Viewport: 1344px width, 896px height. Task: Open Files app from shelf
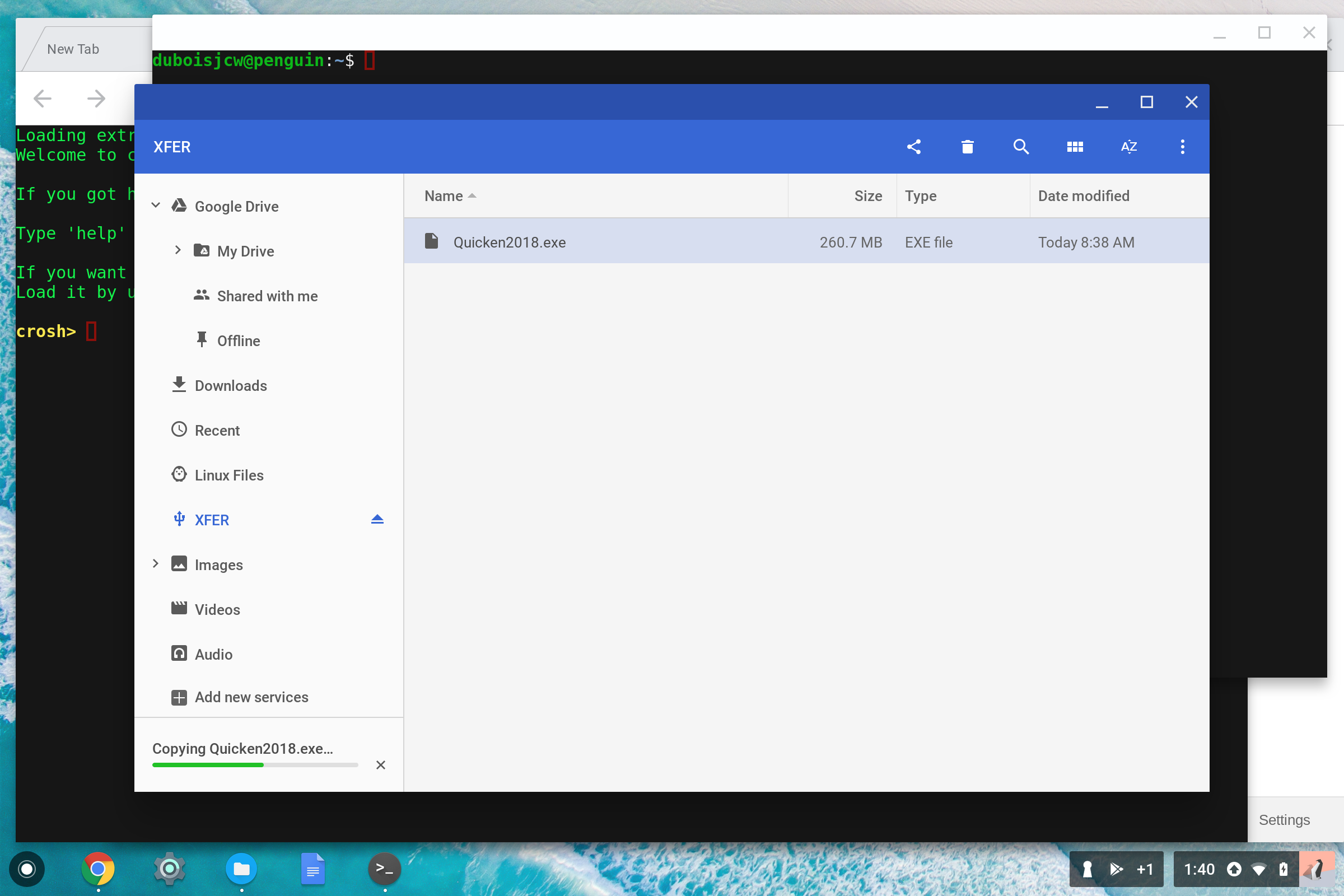coord(241,869)
